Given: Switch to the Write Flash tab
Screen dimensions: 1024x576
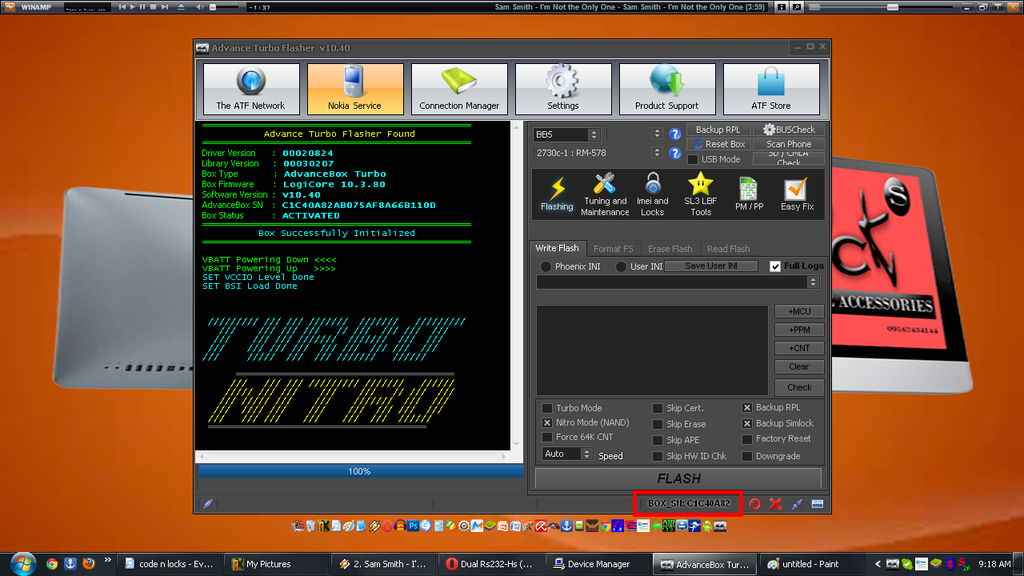Looking at the screenshot, I should pyautogui.click(x=557, y=248).
